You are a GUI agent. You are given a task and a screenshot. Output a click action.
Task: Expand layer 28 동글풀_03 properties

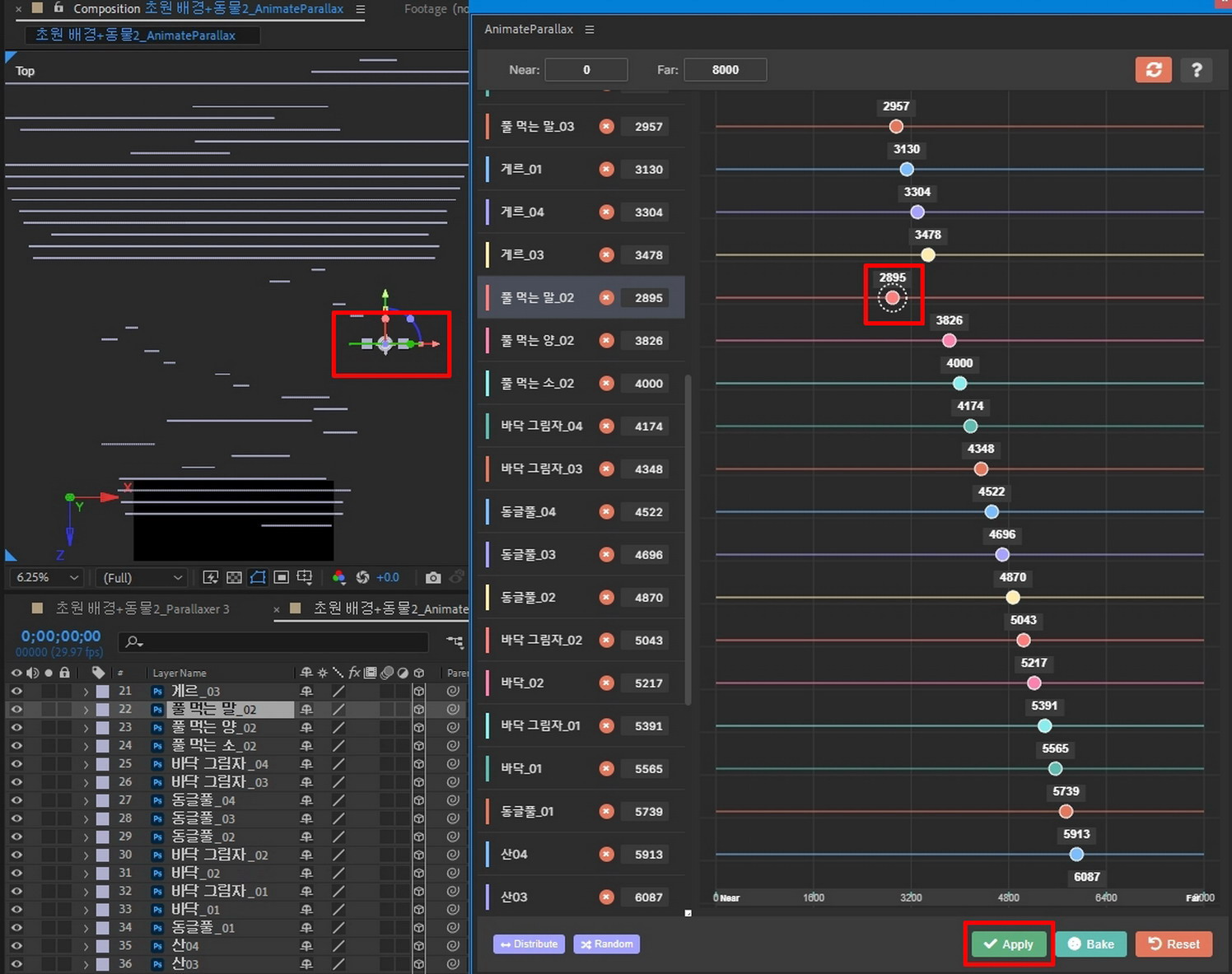tap(86, 818)
